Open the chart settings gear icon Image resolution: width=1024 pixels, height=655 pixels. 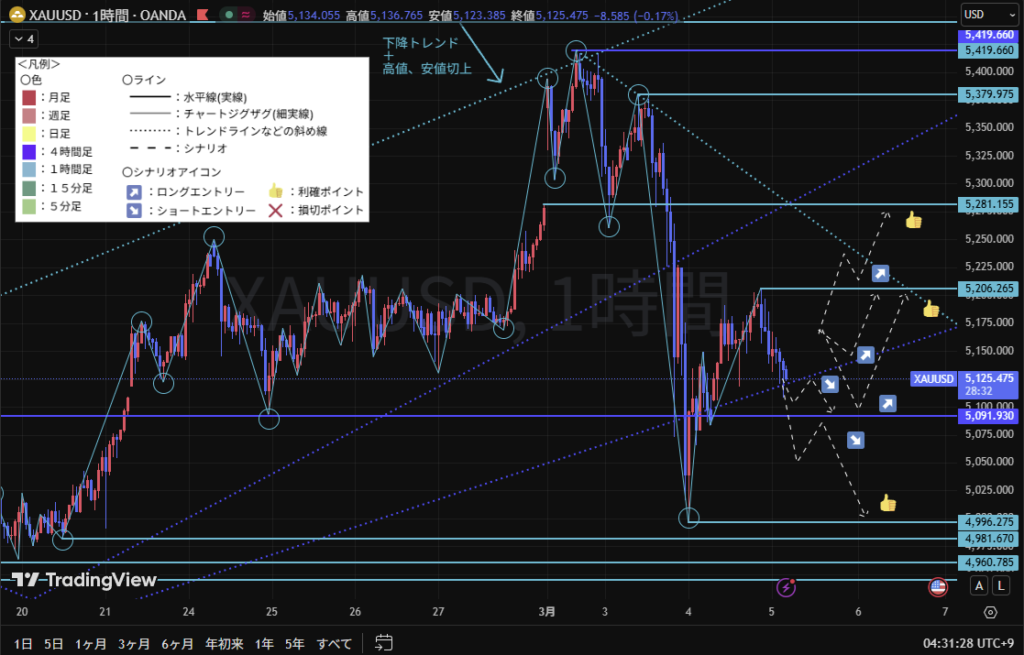pyautogui.click(x=990, y=612)
